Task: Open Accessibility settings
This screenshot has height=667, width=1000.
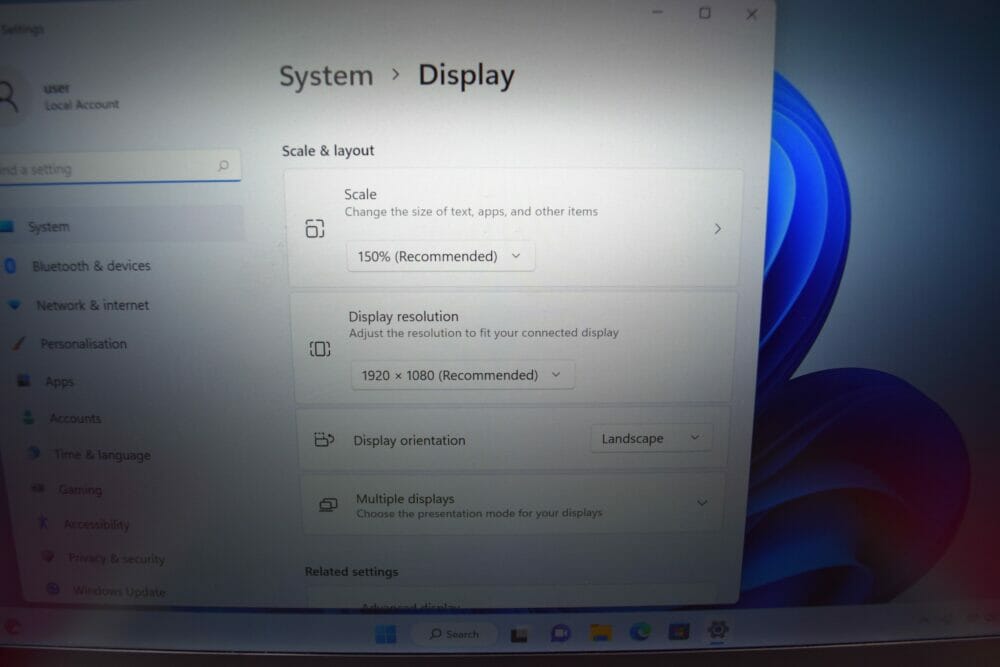Action: (x=96, y=524)
